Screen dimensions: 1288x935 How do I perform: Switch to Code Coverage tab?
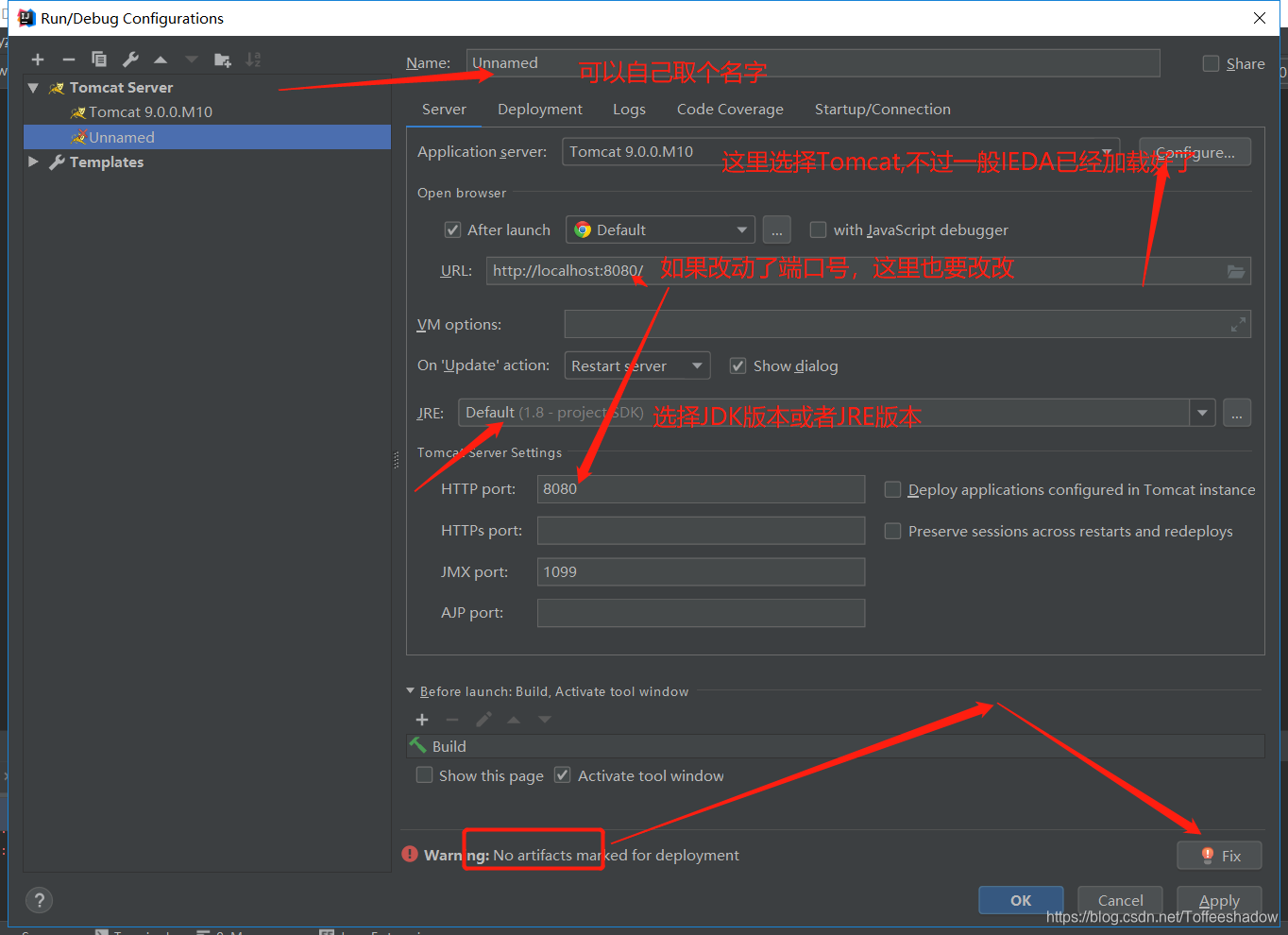(730, 110)
